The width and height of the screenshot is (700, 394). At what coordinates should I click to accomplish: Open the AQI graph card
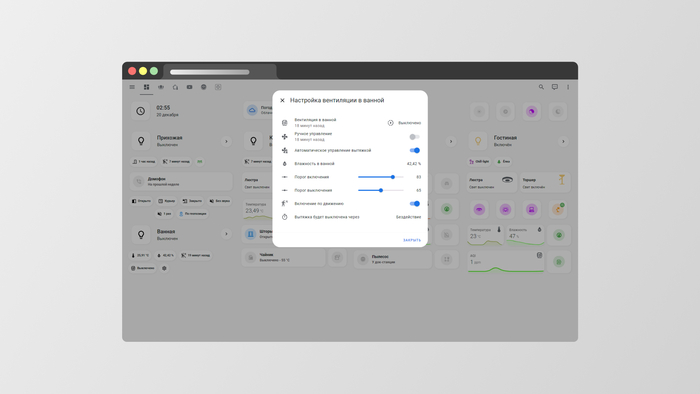pyautogui.click(x=505, y=262)
